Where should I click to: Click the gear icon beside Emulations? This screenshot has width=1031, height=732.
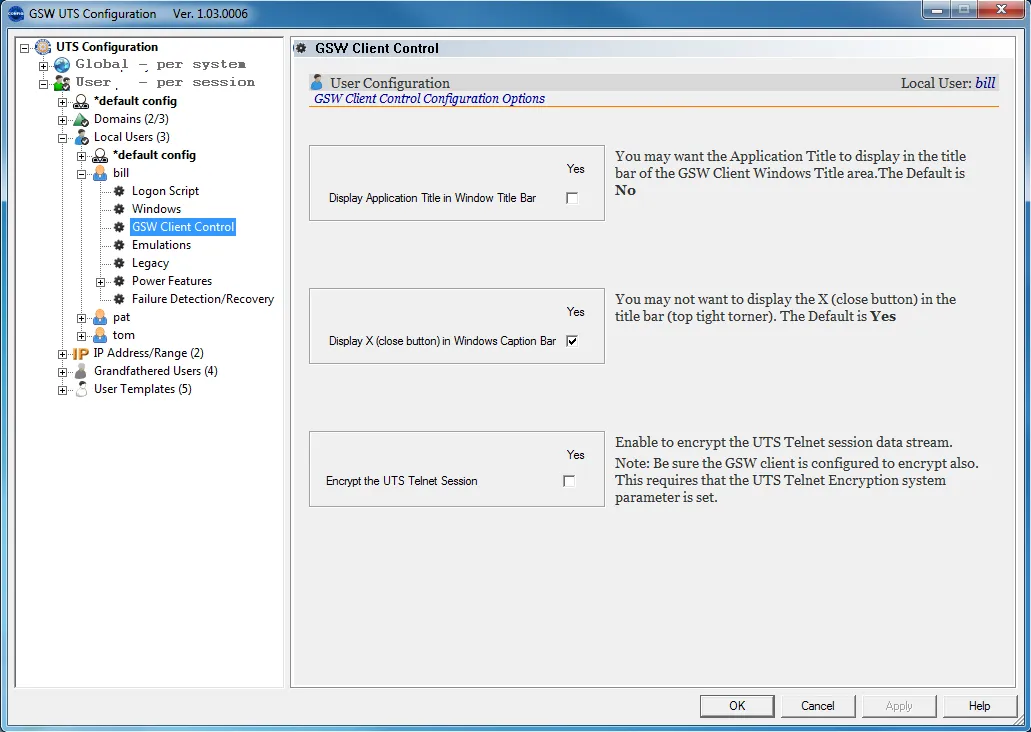(x=119, y=245)
